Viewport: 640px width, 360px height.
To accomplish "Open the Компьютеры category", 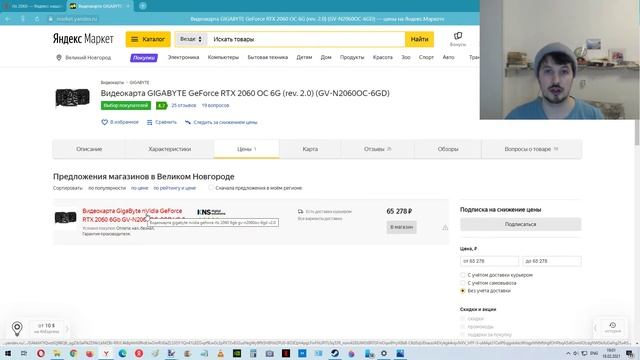I will pos(223,58).
